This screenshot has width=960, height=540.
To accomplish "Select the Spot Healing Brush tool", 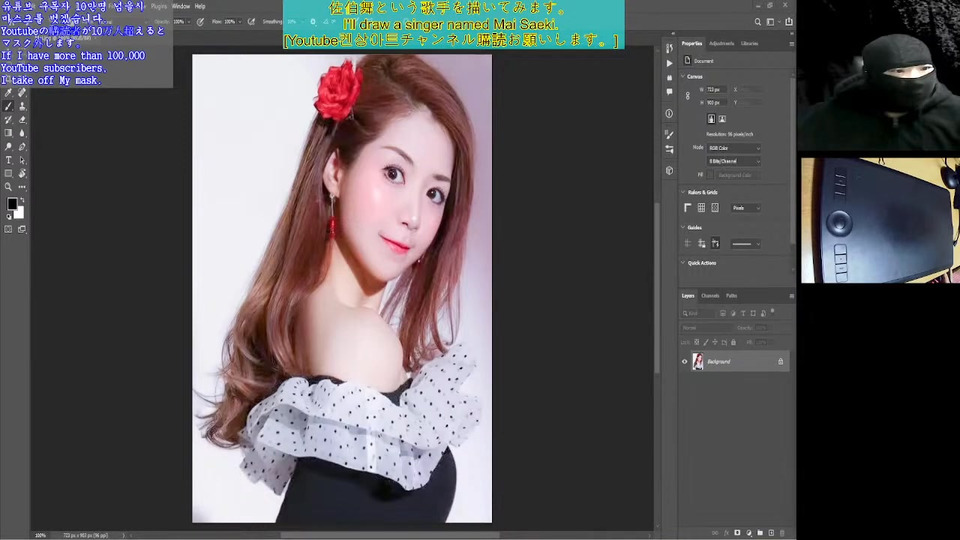I will click(22, 93).
